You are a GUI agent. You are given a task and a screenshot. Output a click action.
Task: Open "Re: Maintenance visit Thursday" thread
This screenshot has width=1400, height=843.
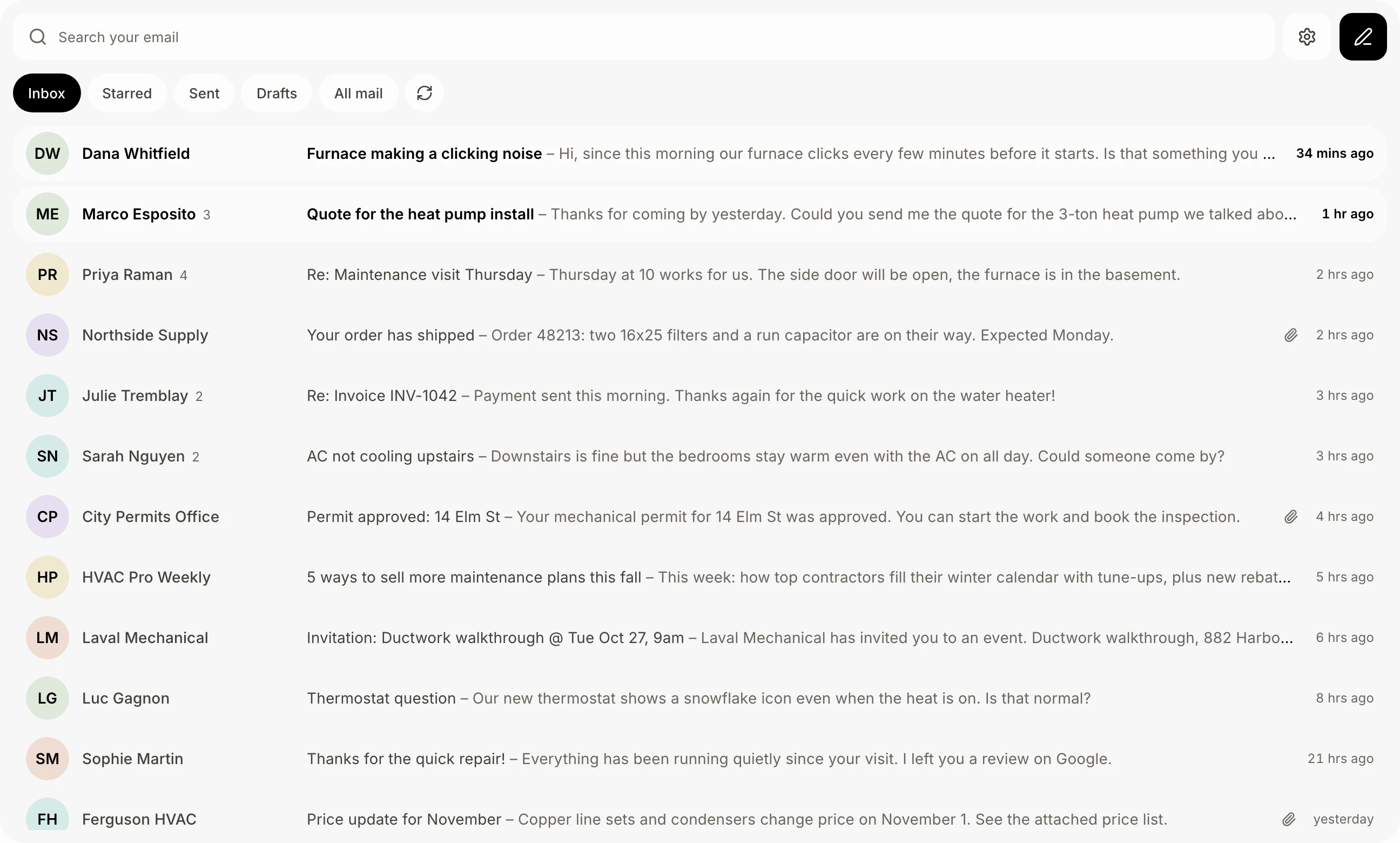pyautogui.click(x=699, y=275)
